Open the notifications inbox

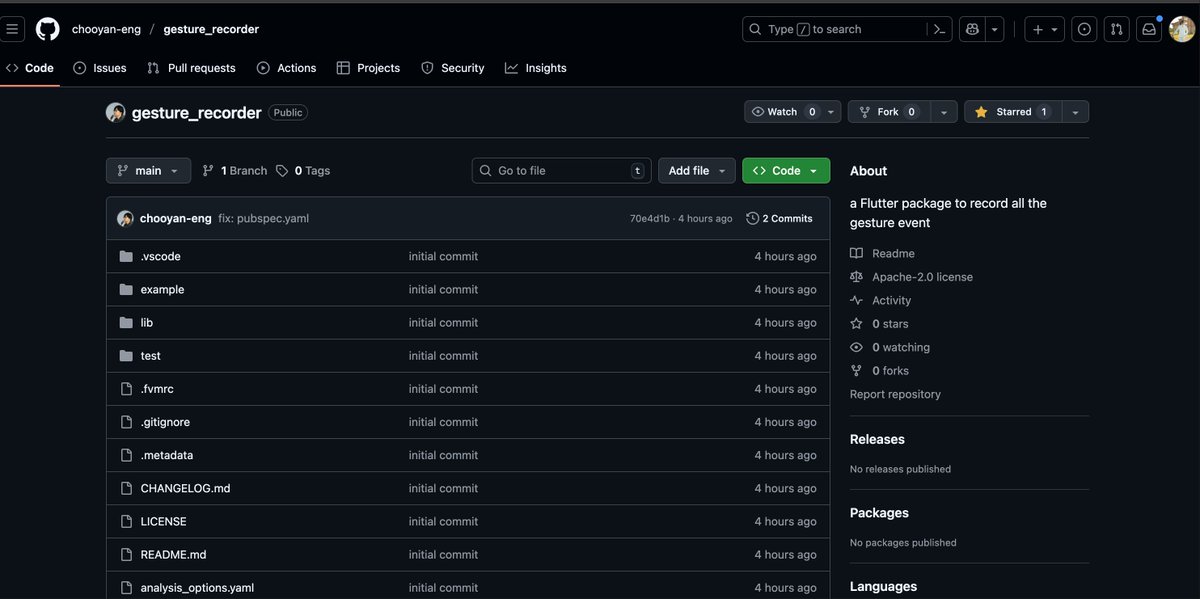point(1149,29)
